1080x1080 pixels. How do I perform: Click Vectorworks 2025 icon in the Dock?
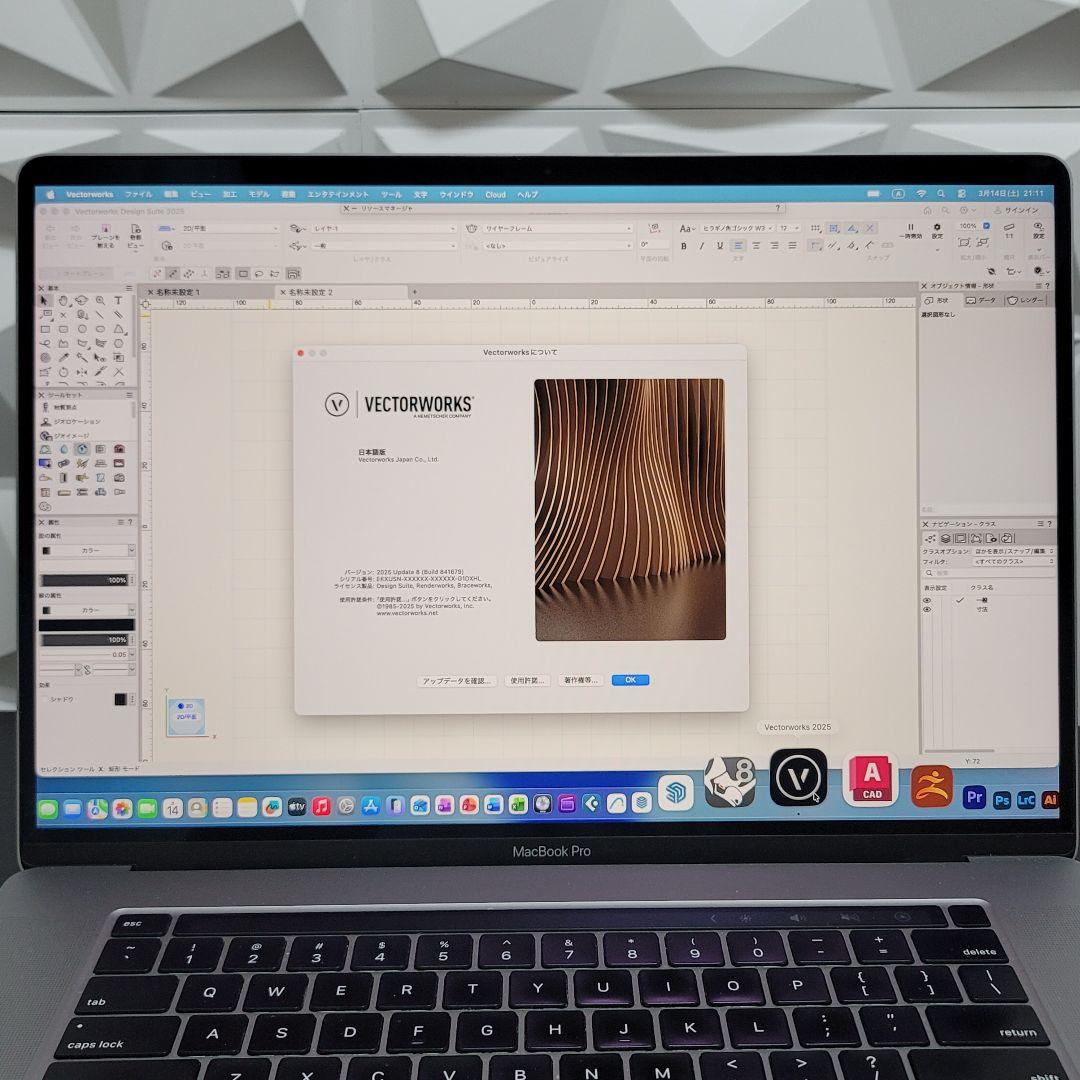[798, 777]
